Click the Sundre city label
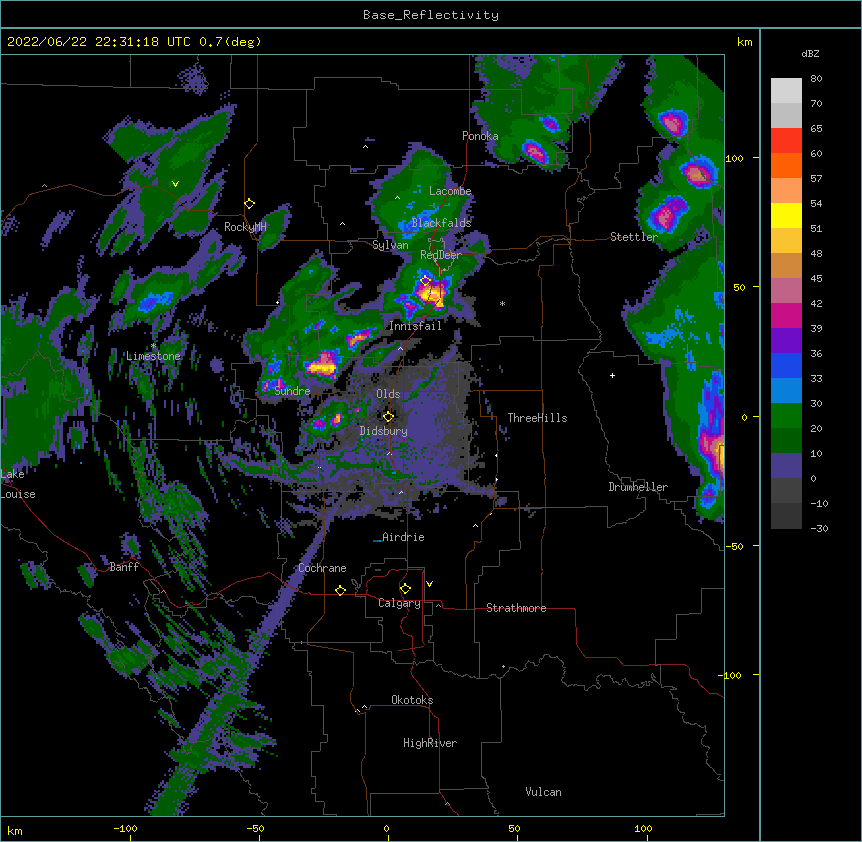The height and width of the screenshot is (842, 862). [292, 391]
